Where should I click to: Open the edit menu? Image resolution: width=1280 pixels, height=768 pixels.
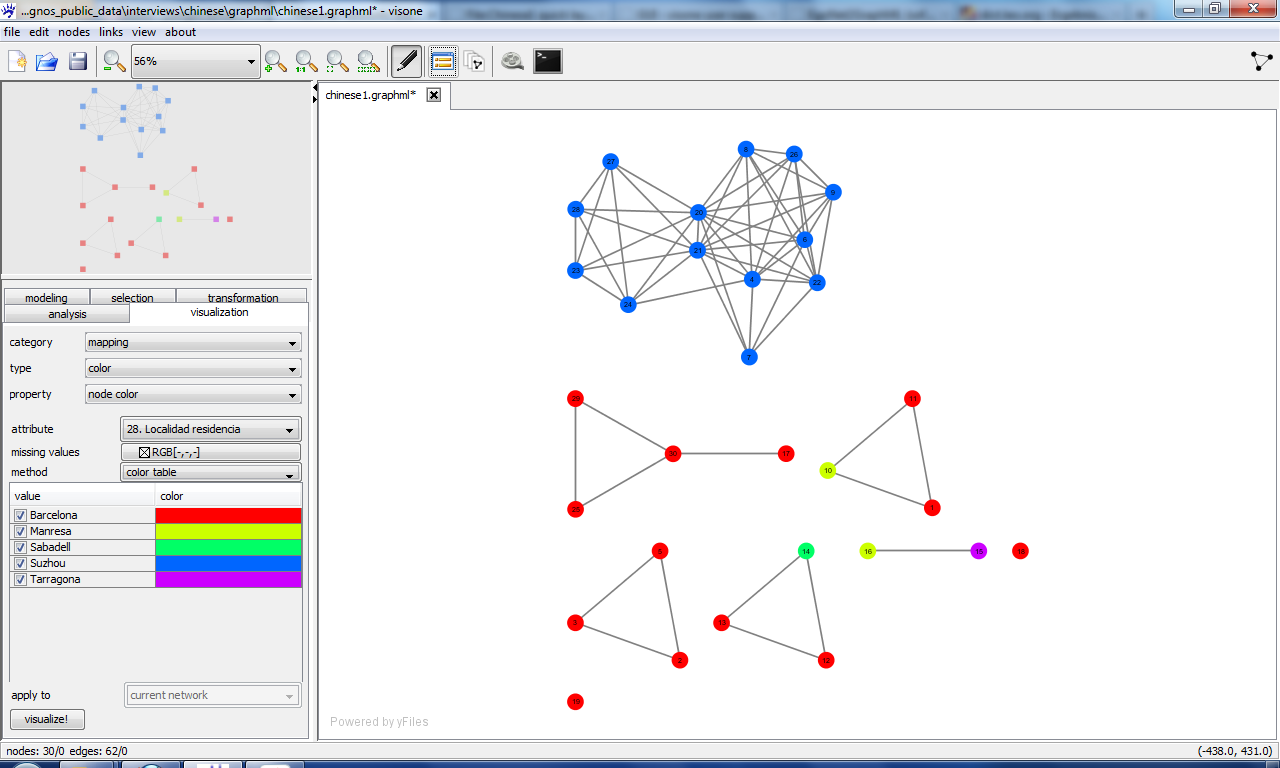point(39,32)
